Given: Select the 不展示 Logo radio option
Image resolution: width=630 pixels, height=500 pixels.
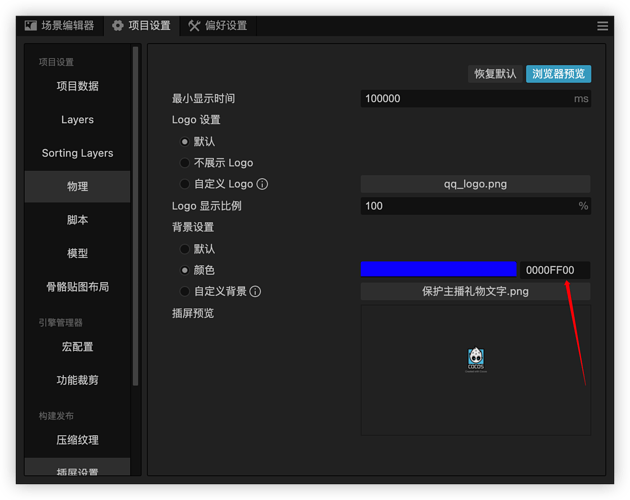Looking at the screenshot, I should (x=184, y=163).
